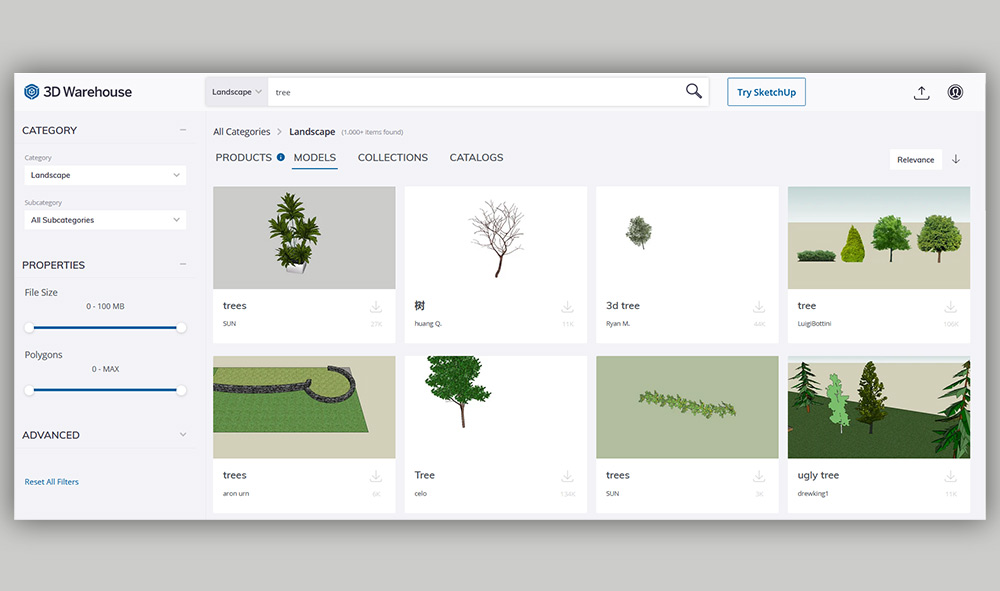This screenshot has height=591, width=1000.
Task: Click author name 'Ryan M.'
Action: [x=618, y=324]
